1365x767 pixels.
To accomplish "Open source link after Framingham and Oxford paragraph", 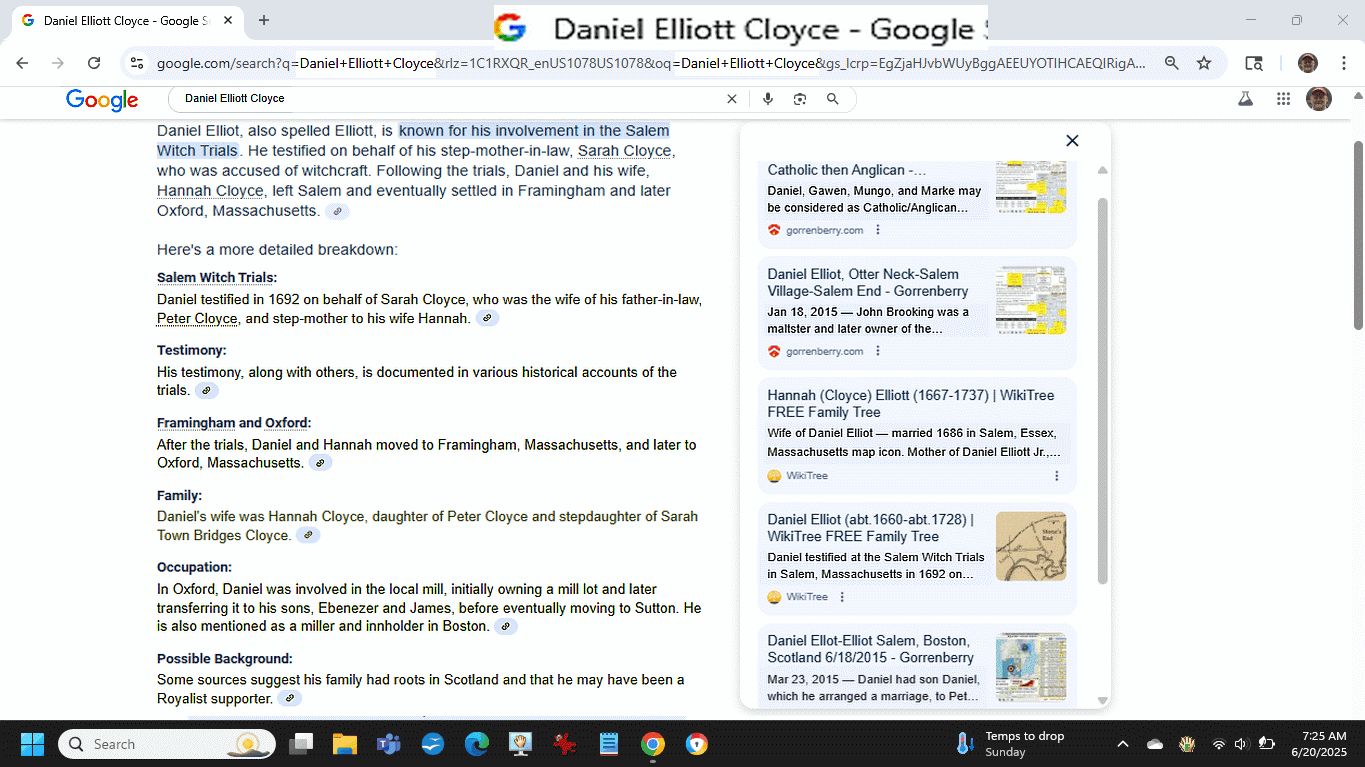I will [320, 463].
